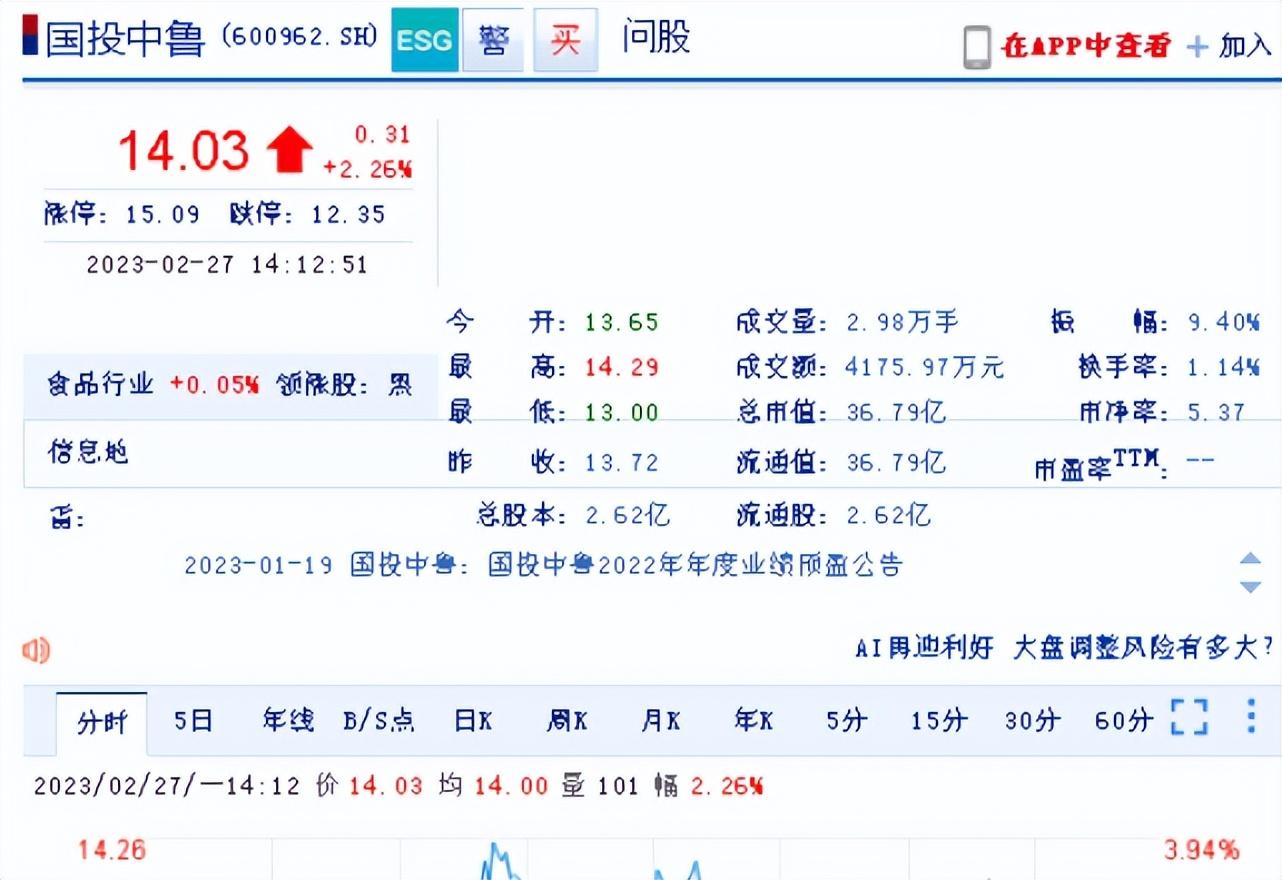Viewport: 1282px width, 880px height.
Task: Open AI再迎利好 news headline
Action: click(x=924, y=648)
